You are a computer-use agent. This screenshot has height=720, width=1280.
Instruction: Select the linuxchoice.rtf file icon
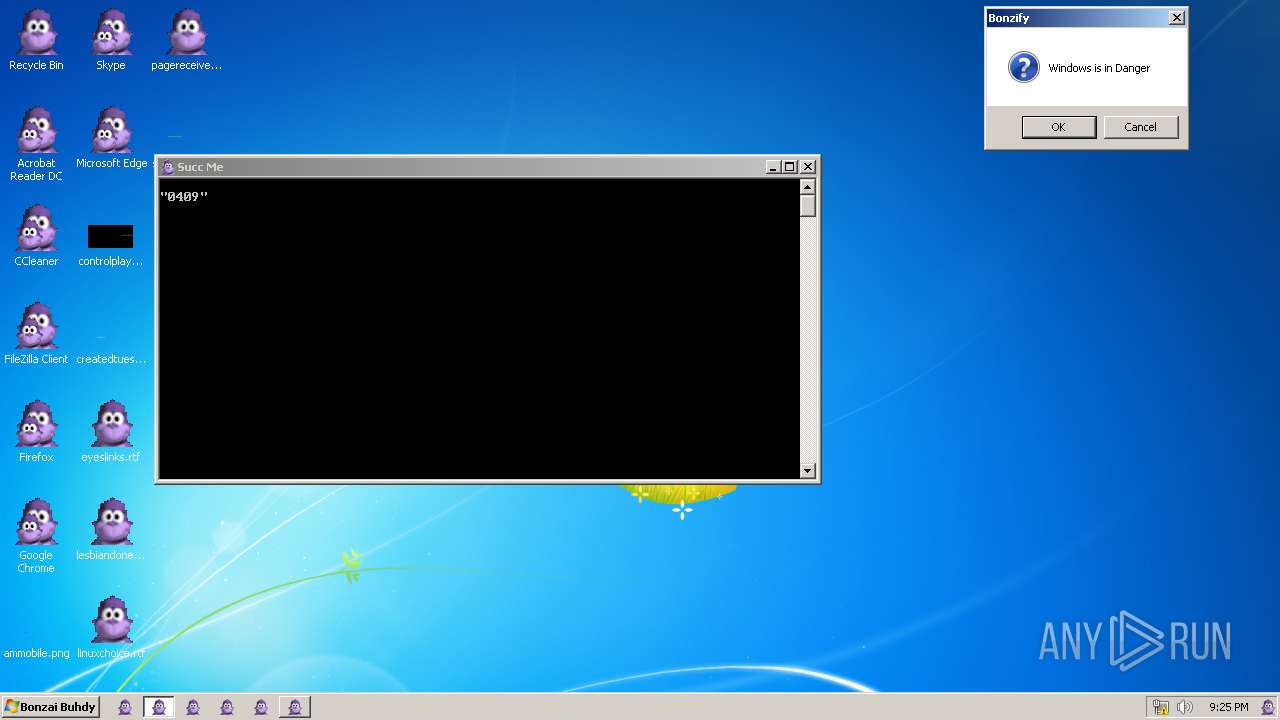(111, 628)
